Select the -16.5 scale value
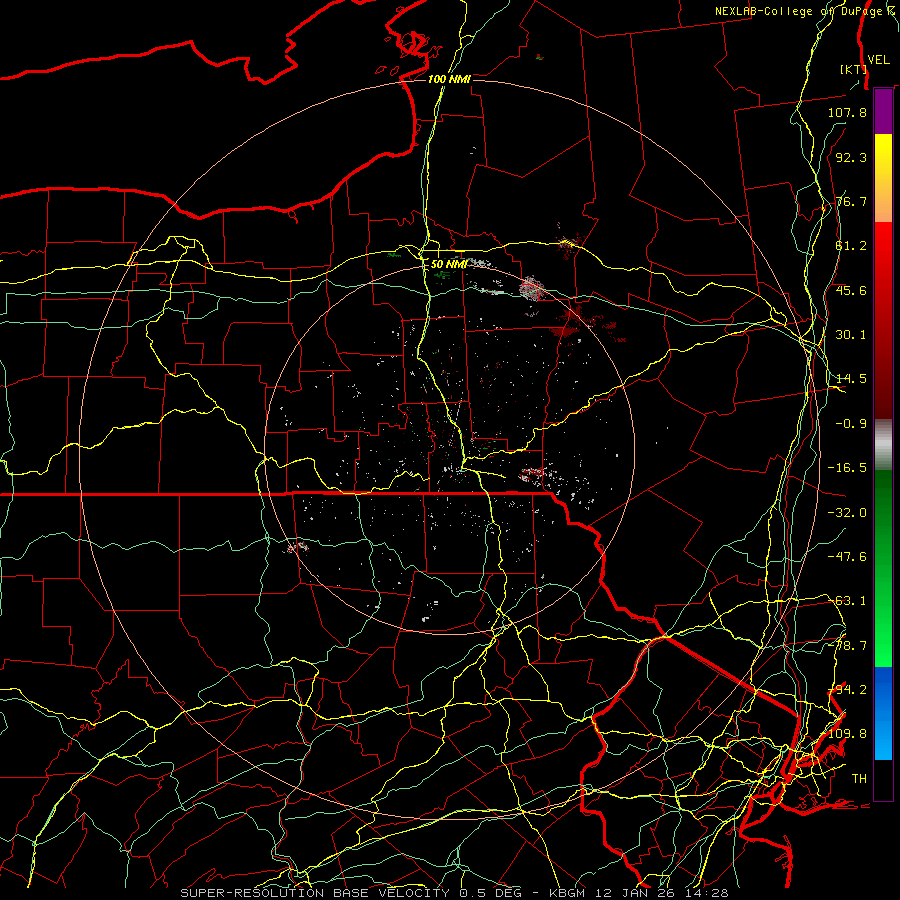900x900 pixels. tap(847, 468)
